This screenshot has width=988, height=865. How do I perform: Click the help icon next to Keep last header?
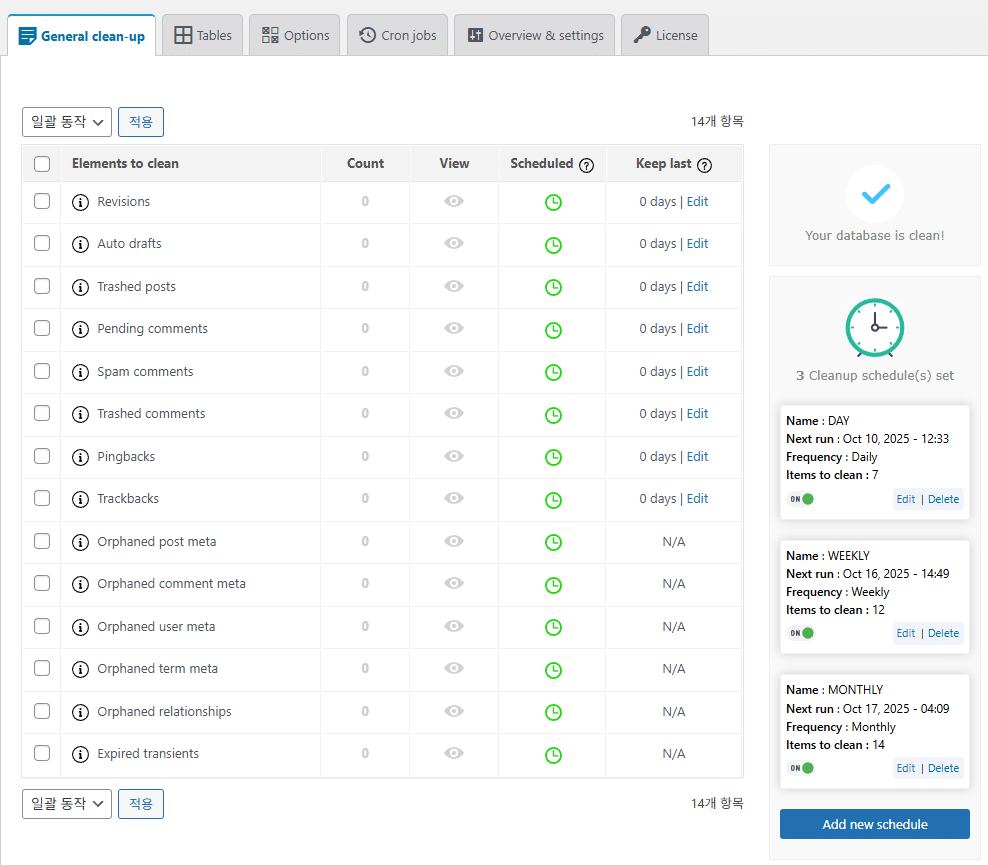[705, 165]
